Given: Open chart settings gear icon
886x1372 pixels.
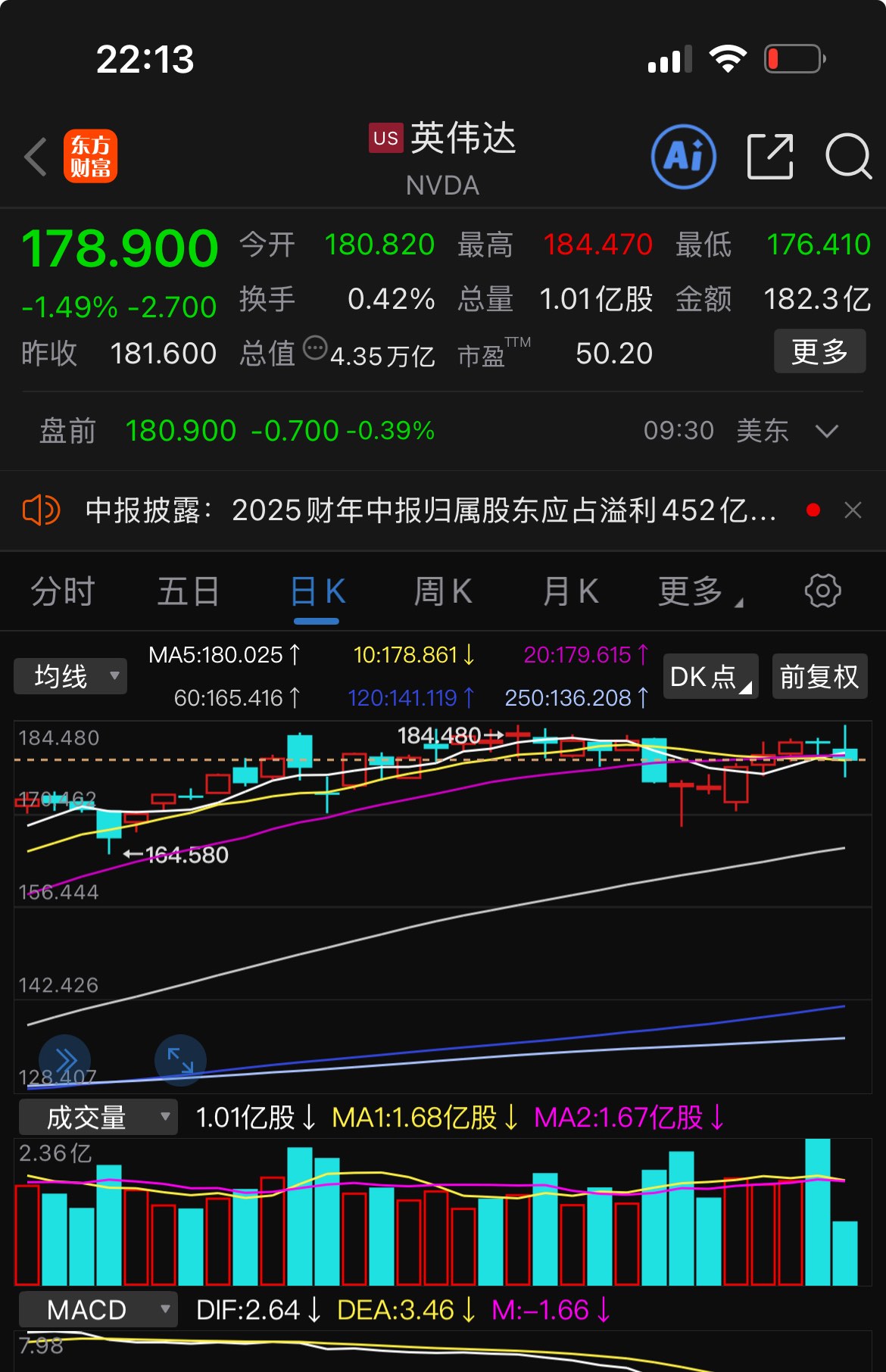Looking at the screenshot, I should tap(822, 591).
